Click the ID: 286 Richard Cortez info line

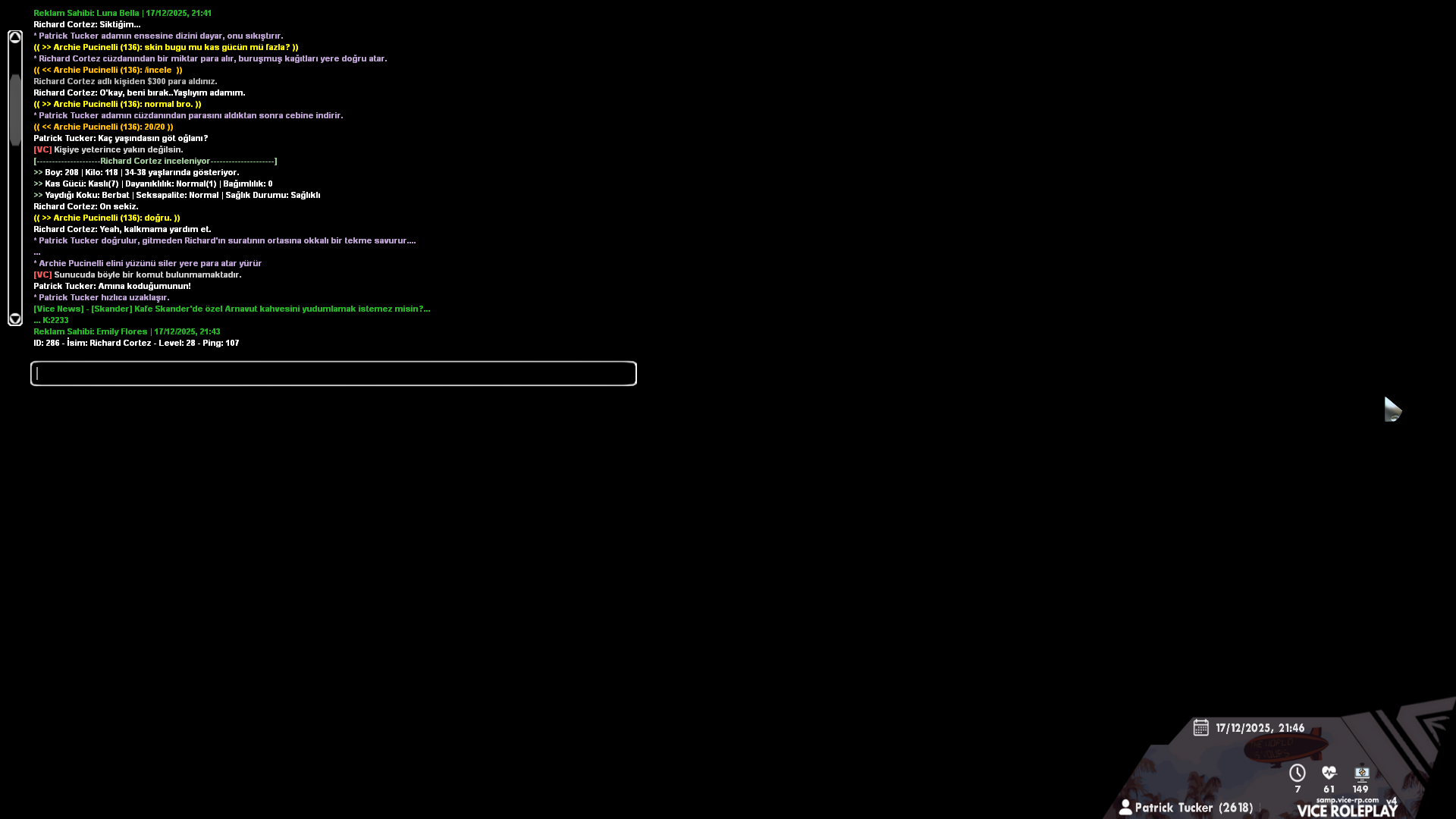136,343
